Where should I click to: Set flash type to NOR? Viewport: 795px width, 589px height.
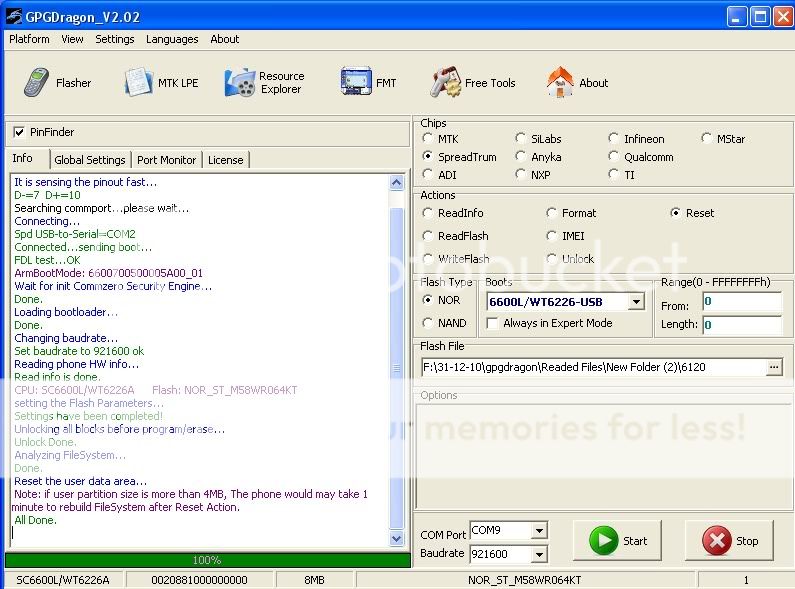(427, 300)
